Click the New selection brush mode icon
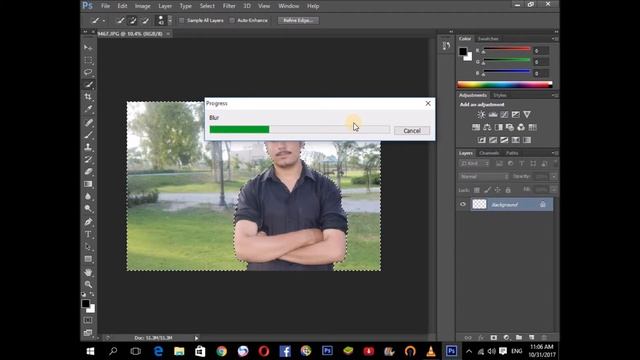The height and width of the screenshot is (360, 640). (x=120, y=20)
